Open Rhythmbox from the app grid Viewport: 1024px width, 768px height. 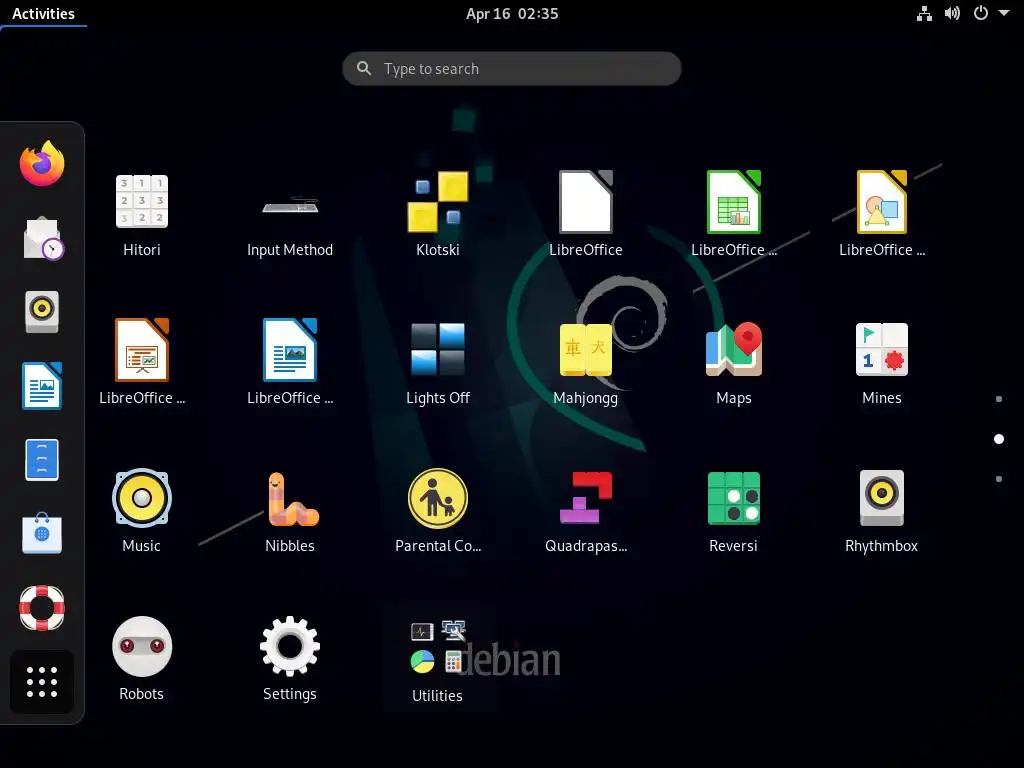click(882, 511)
